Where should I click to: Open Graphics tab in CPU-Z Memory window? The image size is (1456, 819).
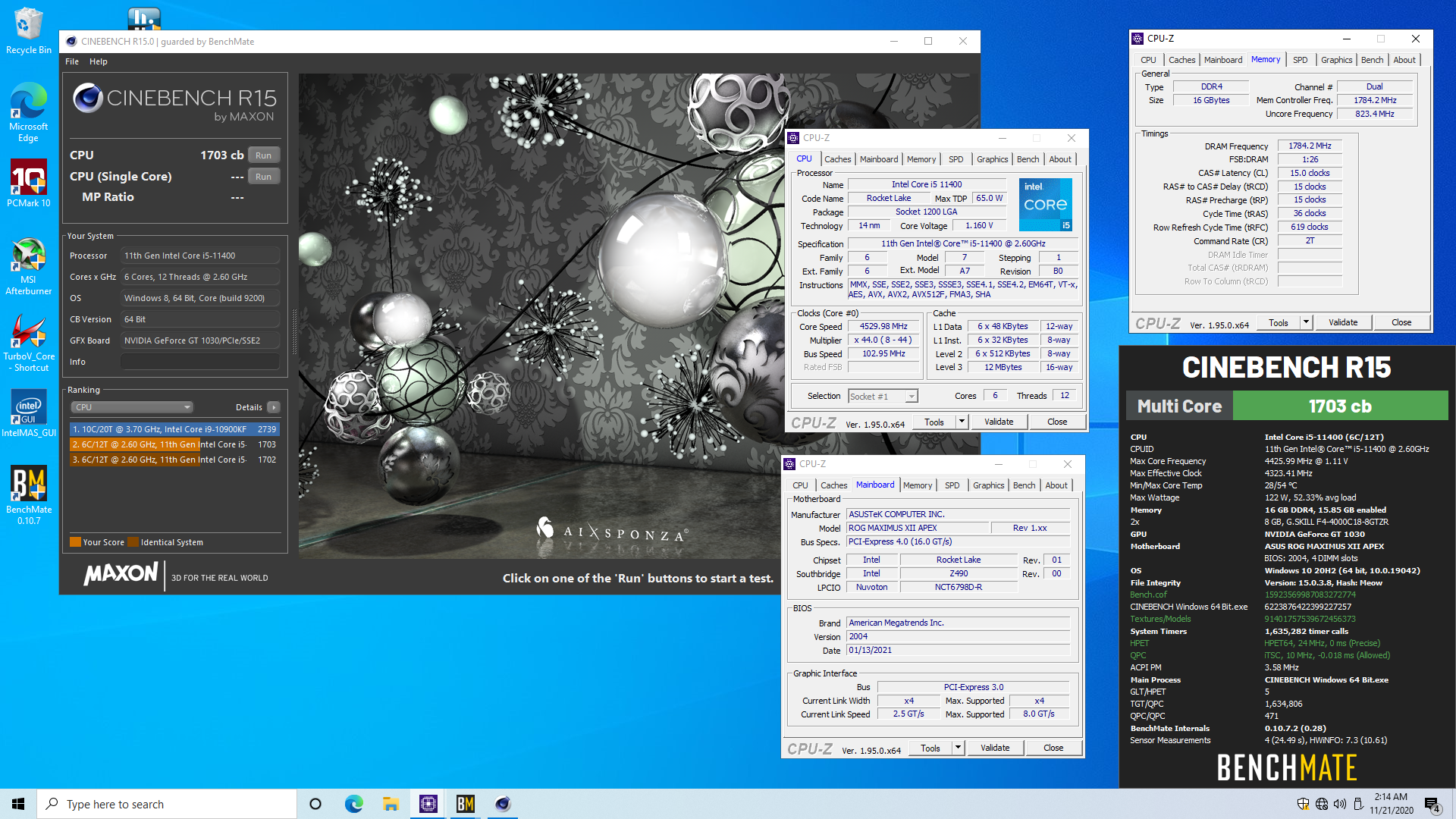(x=1336, y=60)
